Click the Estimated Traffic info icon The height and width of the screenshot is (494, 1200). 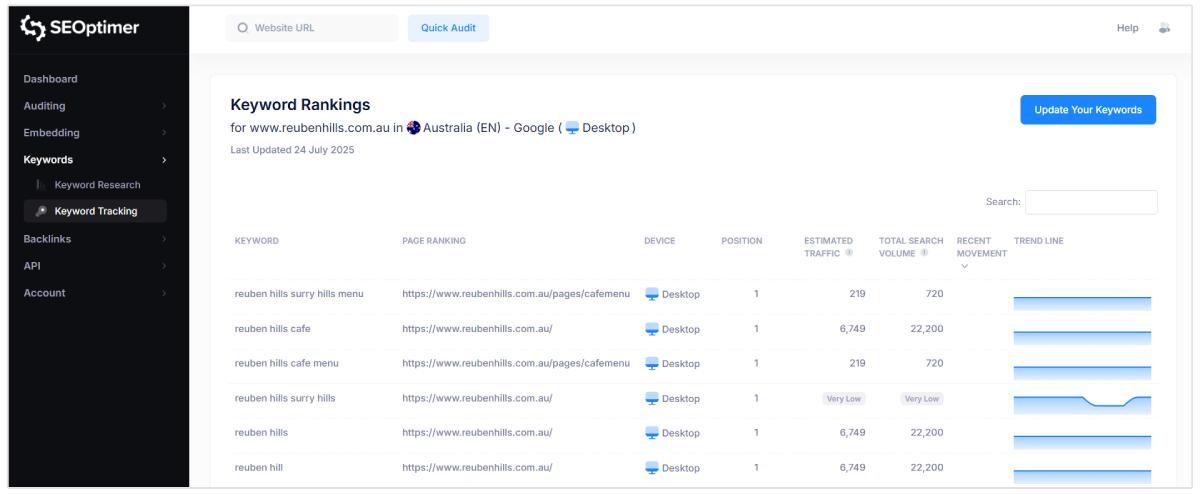pyautogui.click(x=849, y=253)
